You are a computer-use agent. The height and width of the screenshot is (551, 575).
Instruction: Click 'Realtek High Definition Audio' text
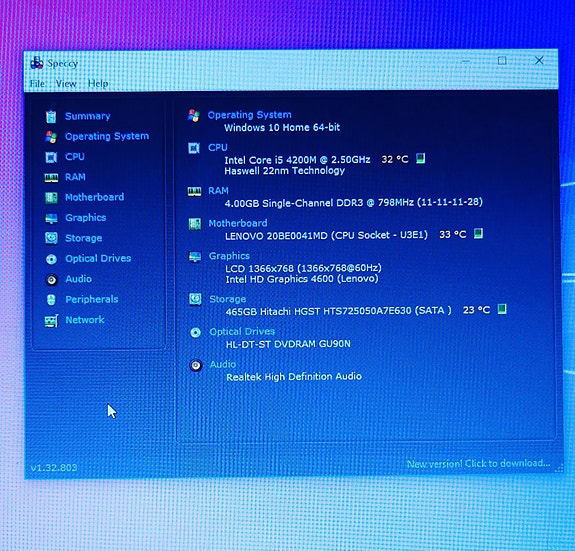294,377
